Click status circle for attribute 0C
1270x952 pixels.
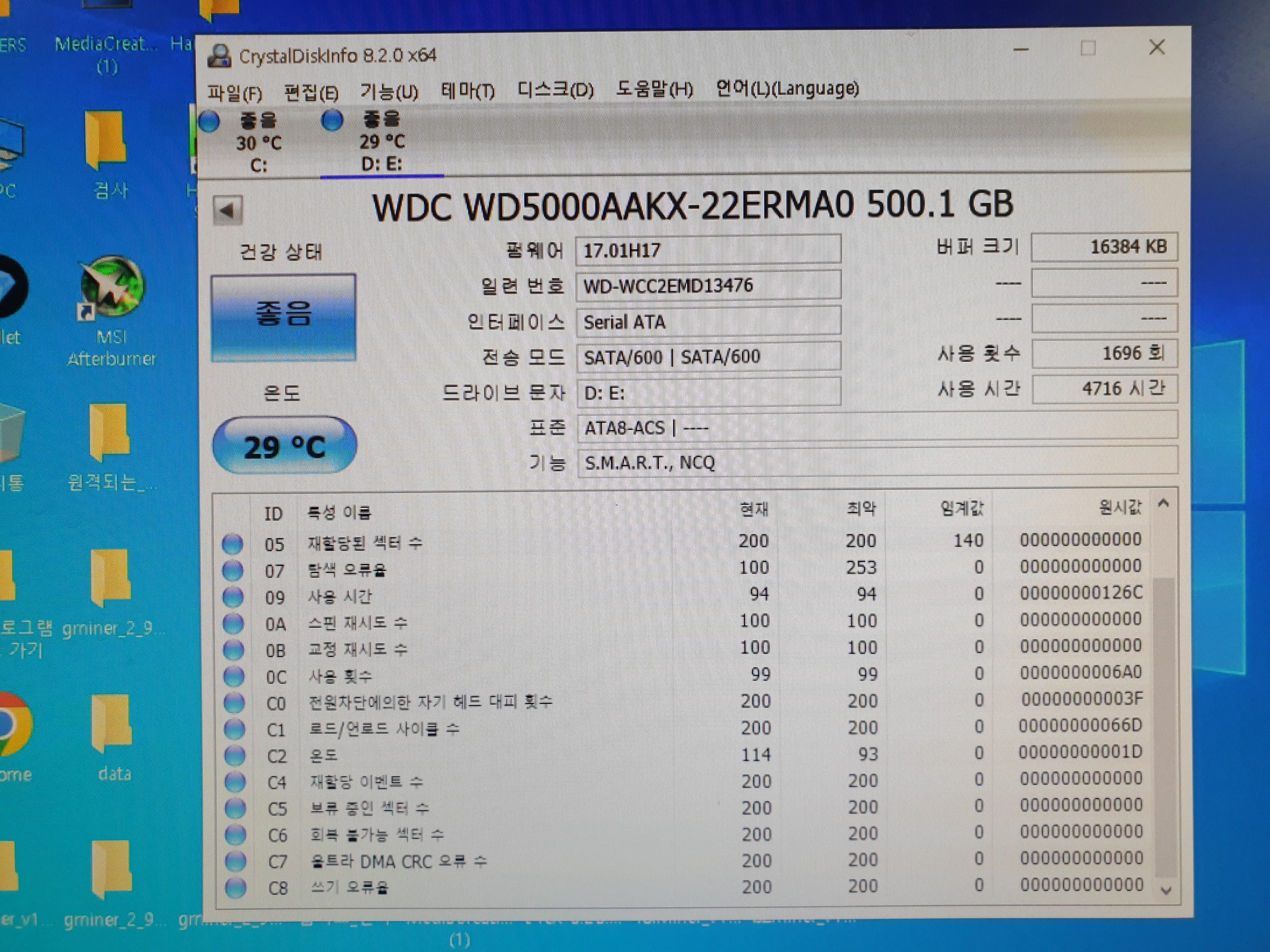tap(234, 677)
